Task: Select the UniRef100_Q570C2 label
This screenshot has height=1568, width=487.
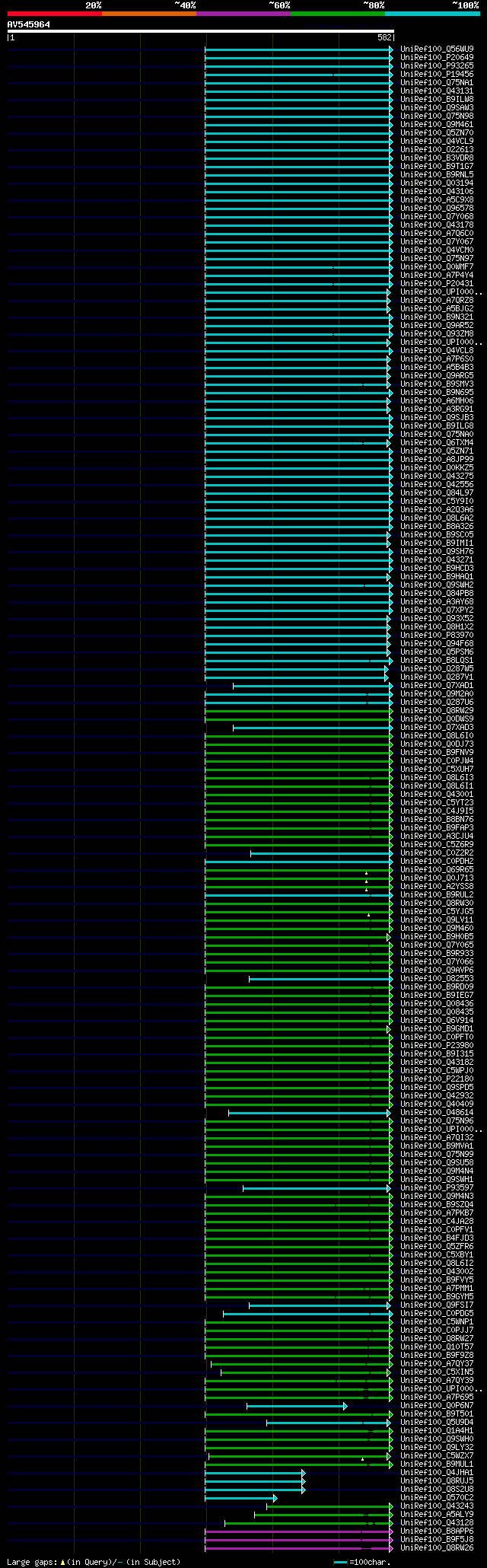Action: tap(437, 1497)
